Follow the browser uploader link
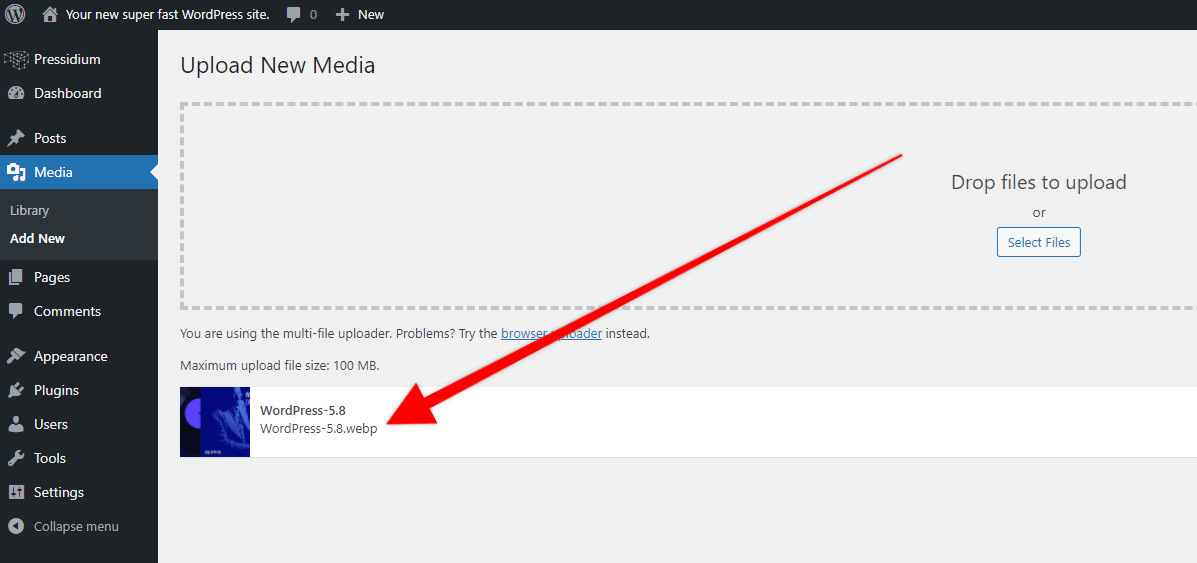The height and width of the screenshot is (563, 1197). (551, 334)
